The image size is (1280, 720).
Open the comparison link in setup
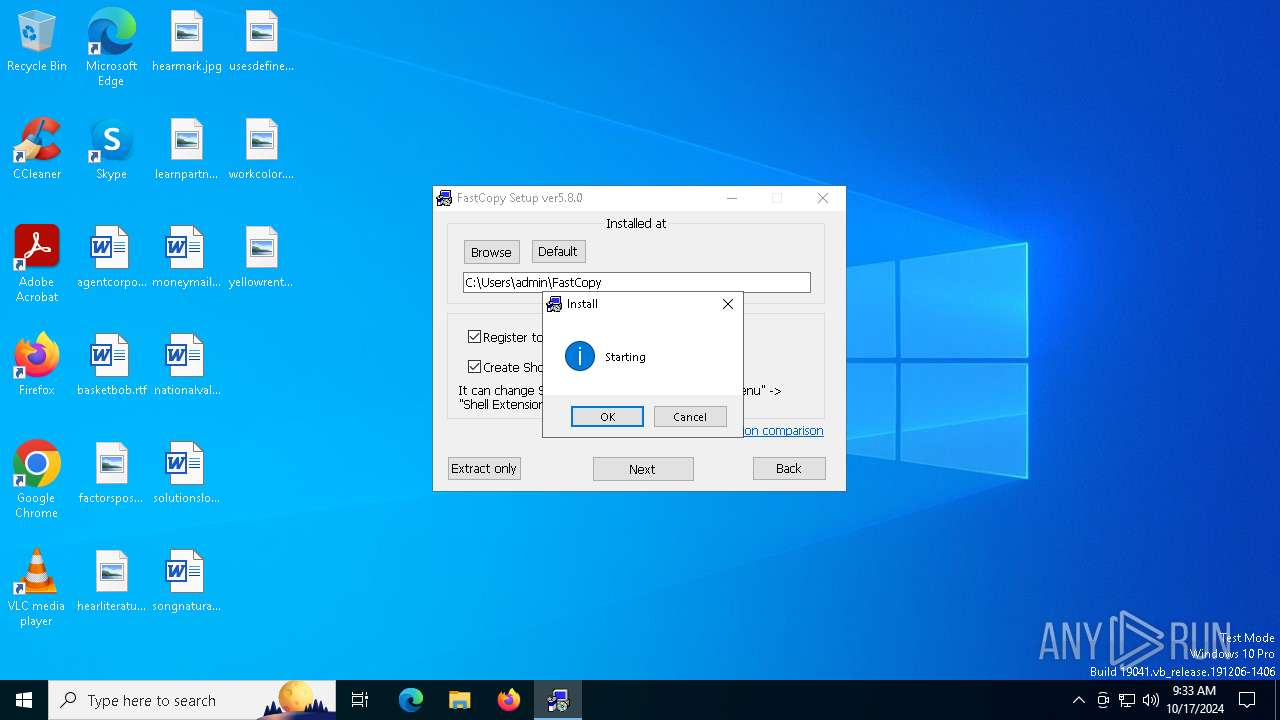pyautogui.click(x=784, y=431)
